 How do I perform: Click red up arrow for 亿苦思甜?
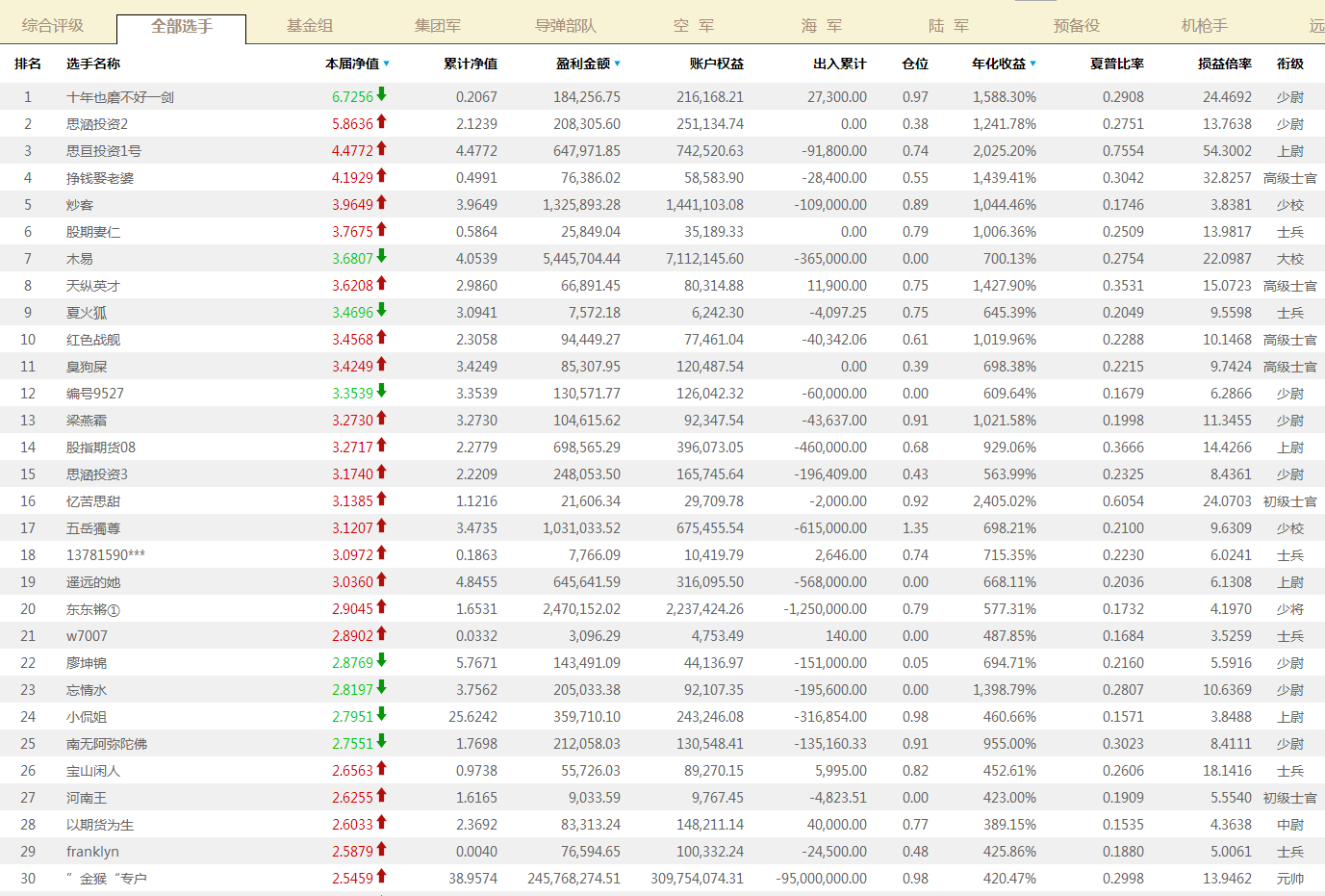(382, 499)
